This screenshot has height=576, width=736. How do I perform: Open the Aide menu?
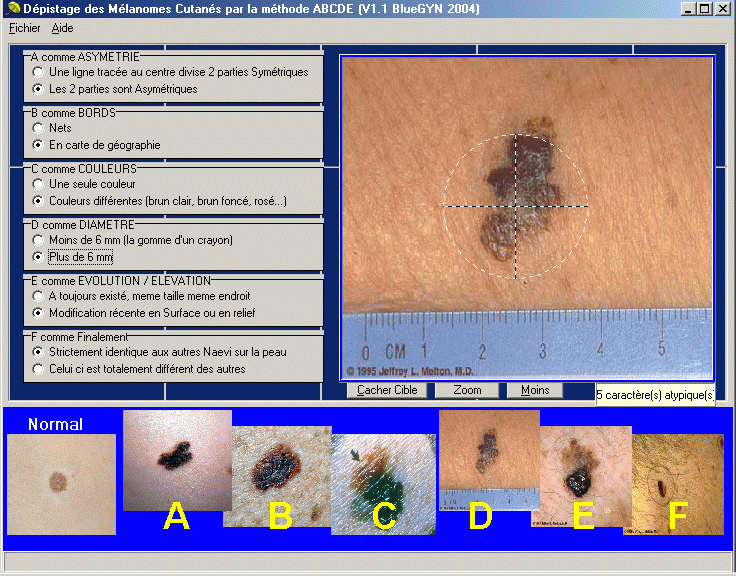62,28
